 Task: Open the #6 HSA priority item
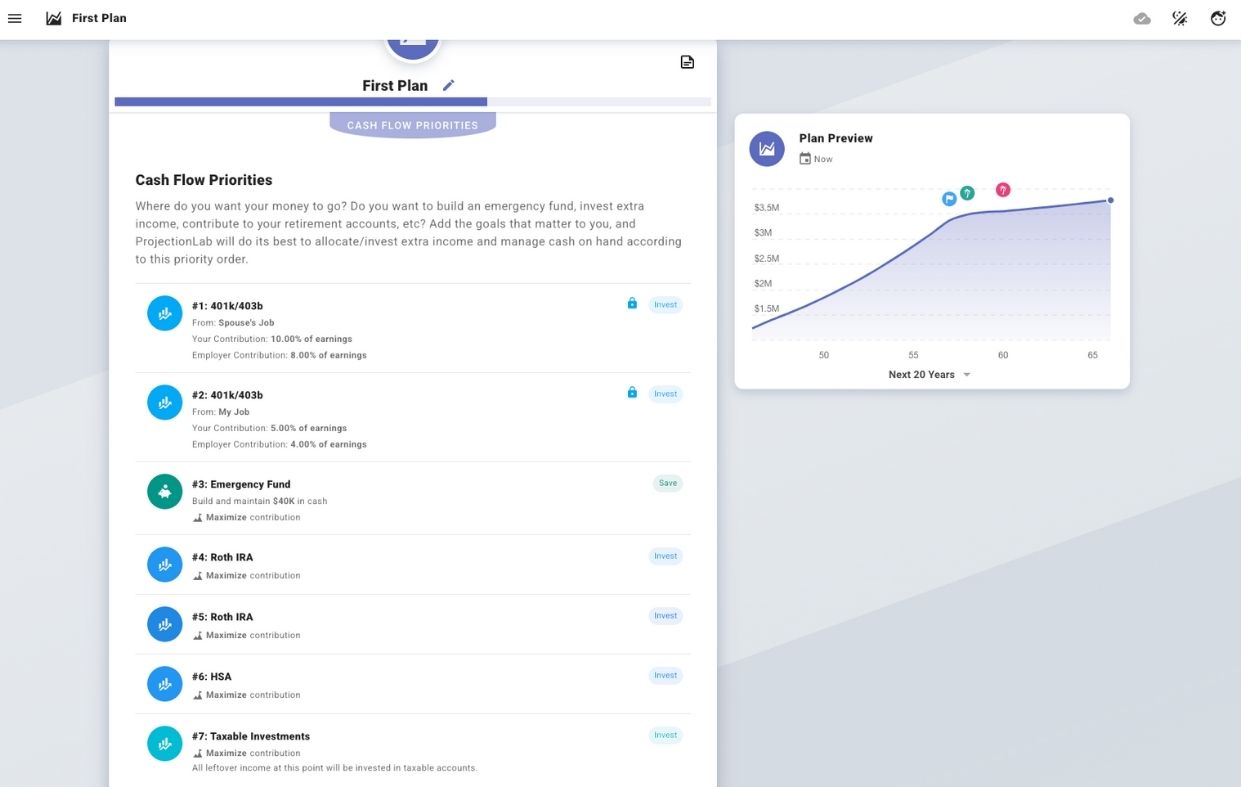(x=221, y=677)
